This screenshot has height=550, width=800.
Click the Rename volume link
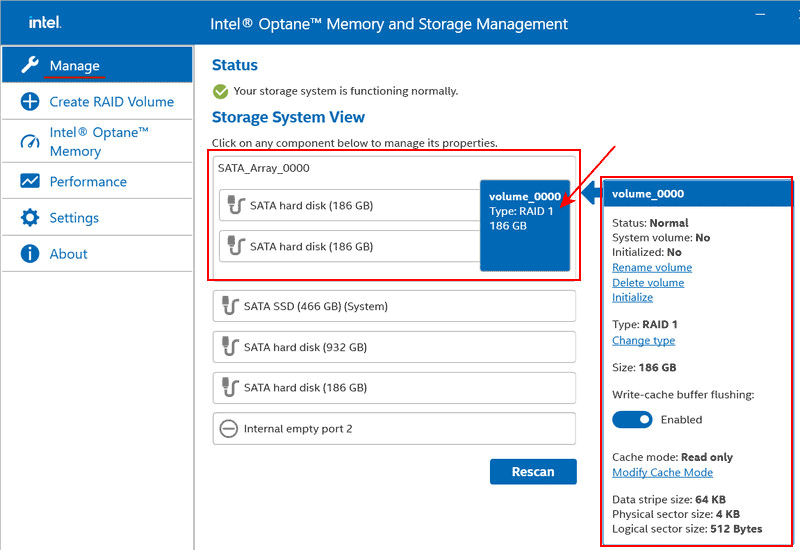652,267
